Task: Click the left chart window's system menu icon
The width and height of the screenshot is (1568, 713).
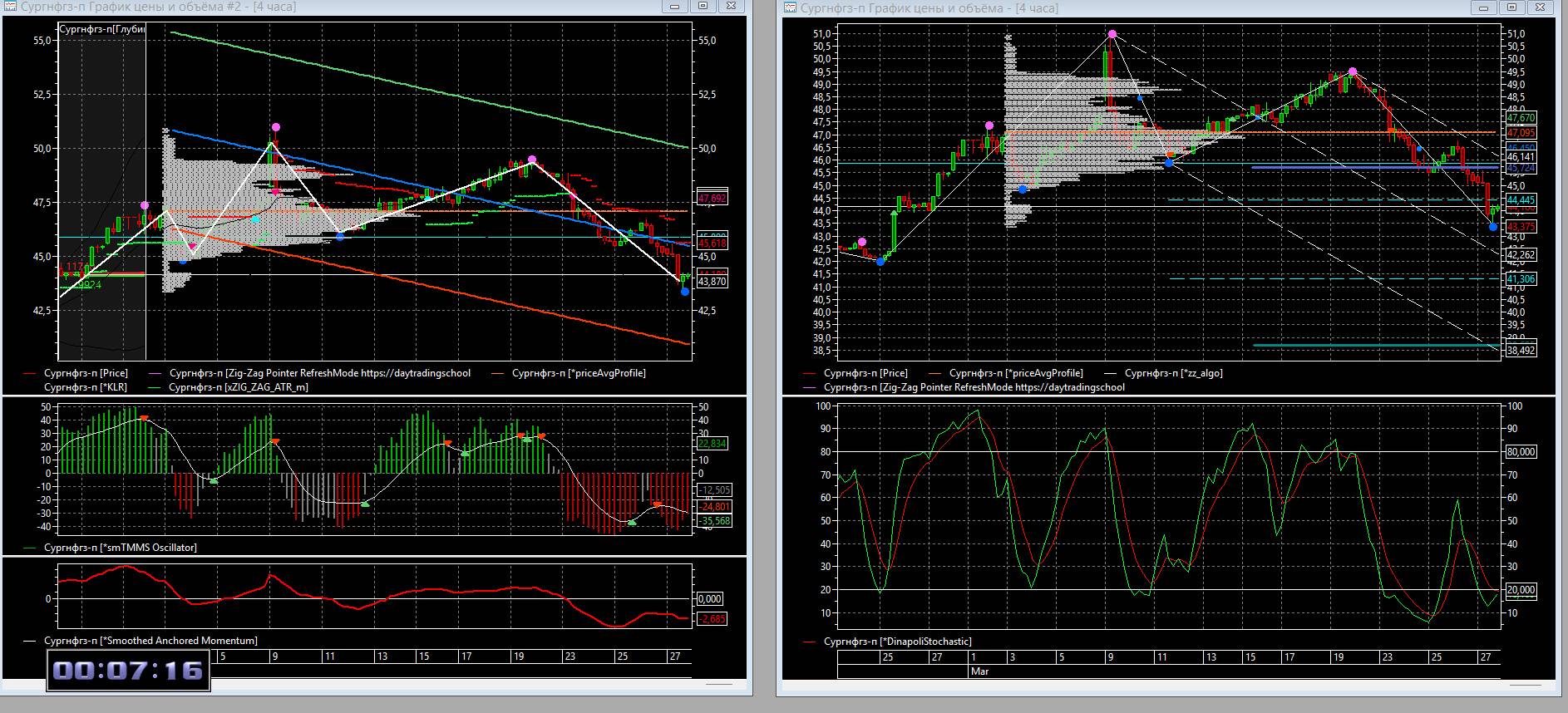Action: click(x=11, y=7)
